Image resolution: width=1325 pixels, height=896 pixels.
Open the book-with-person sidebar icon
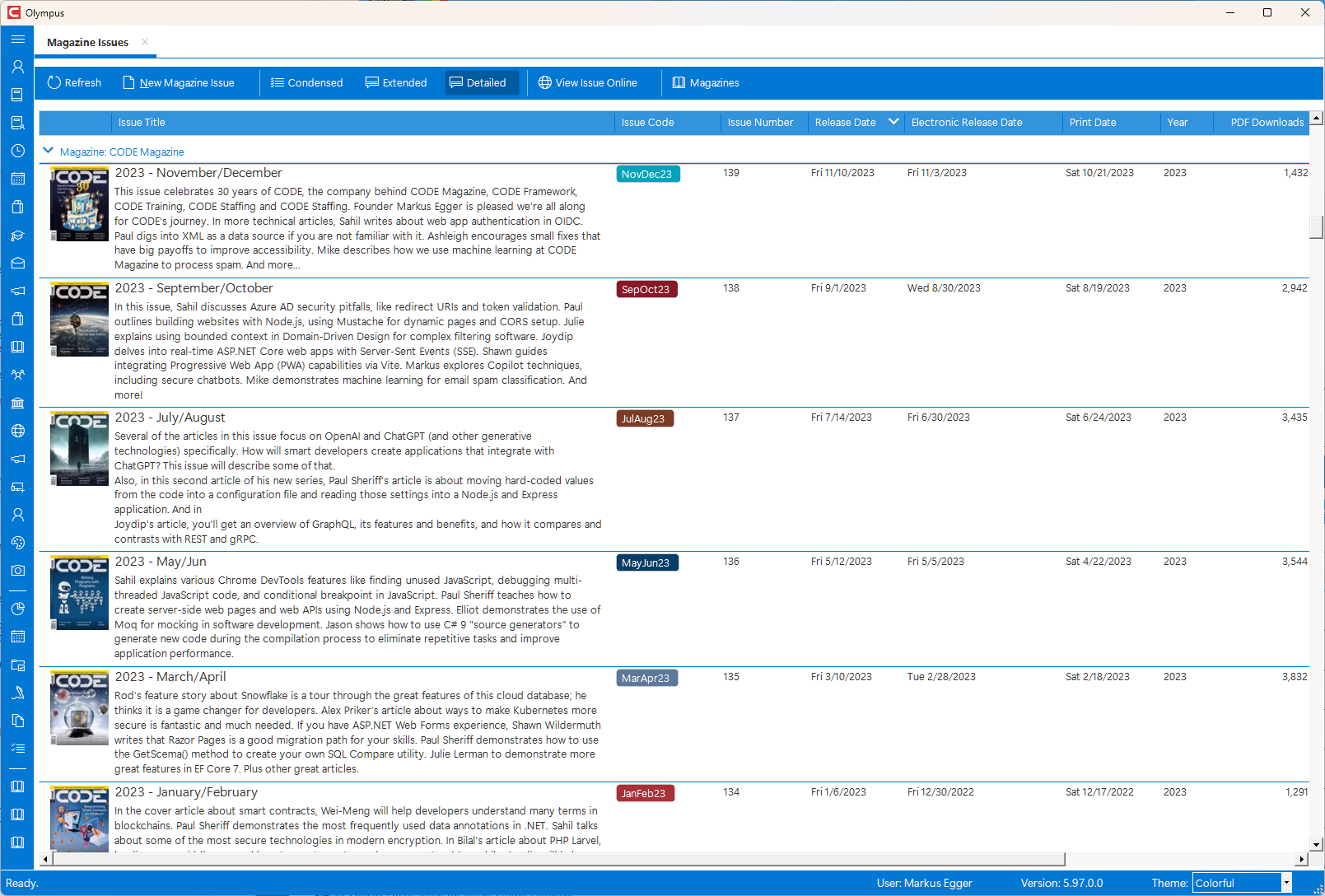pyautogui.click(x=17, y=123)
